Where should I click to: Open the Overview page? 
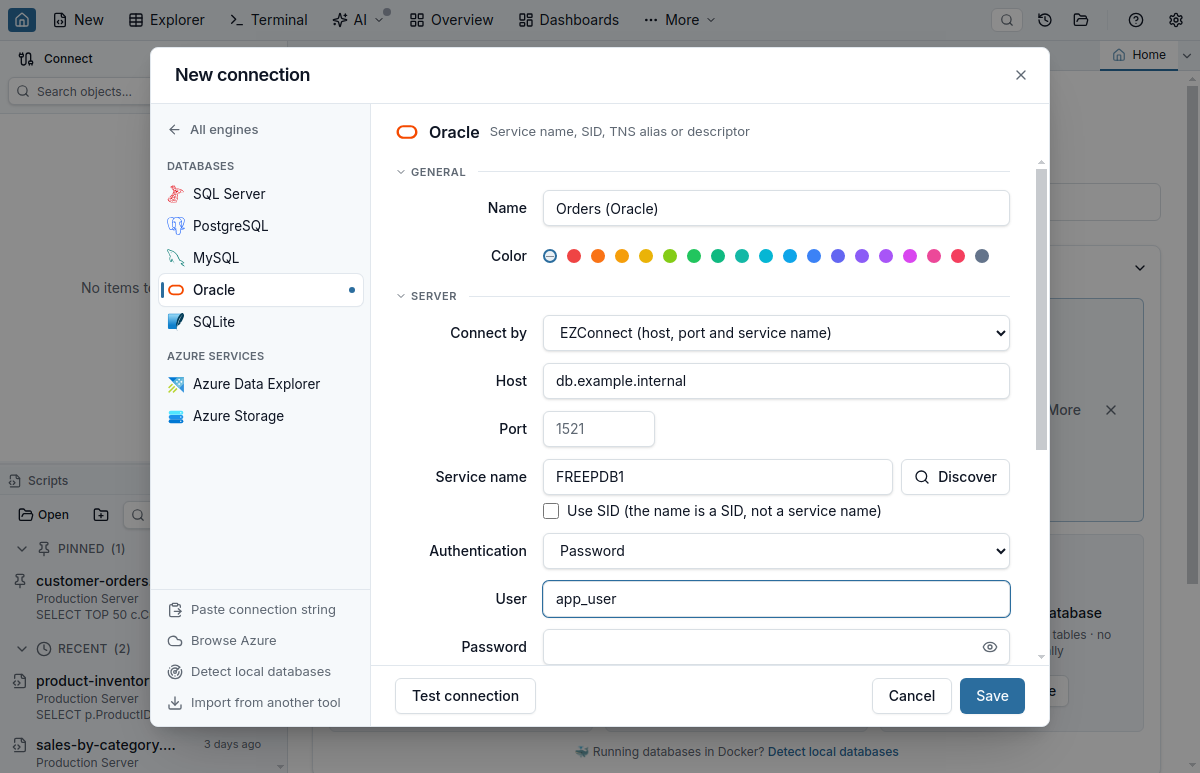tap(451, 20)
